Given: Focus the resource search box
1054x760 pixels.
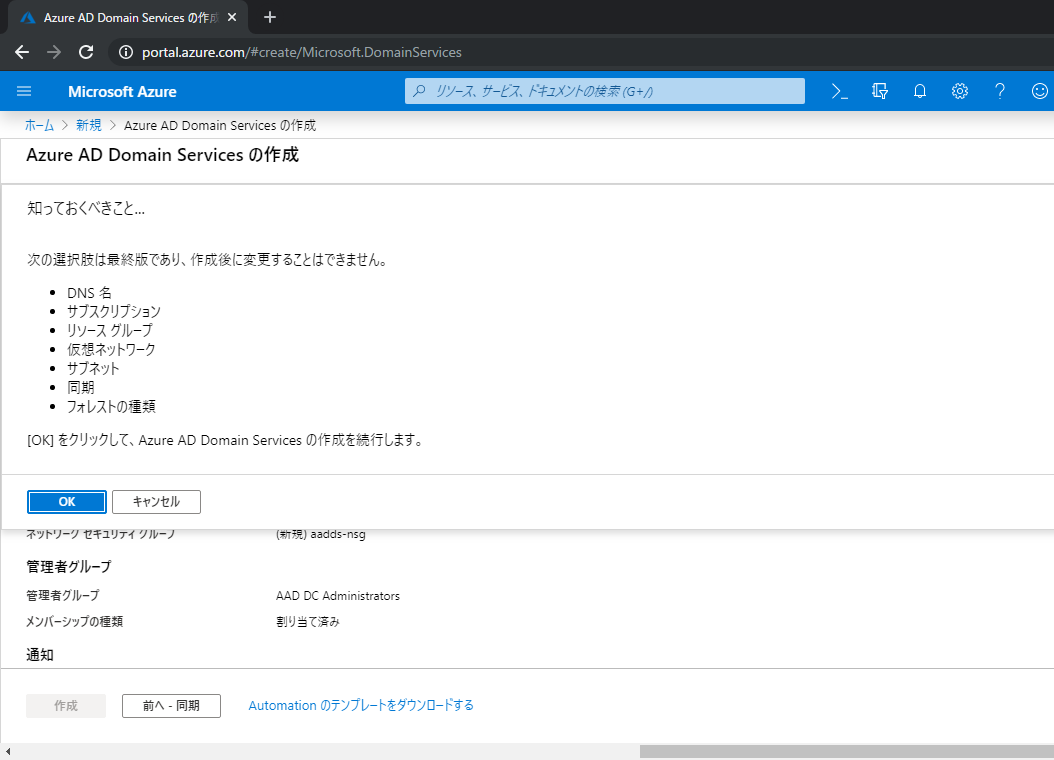Looking at the screenshot, I should pos(604,91).
